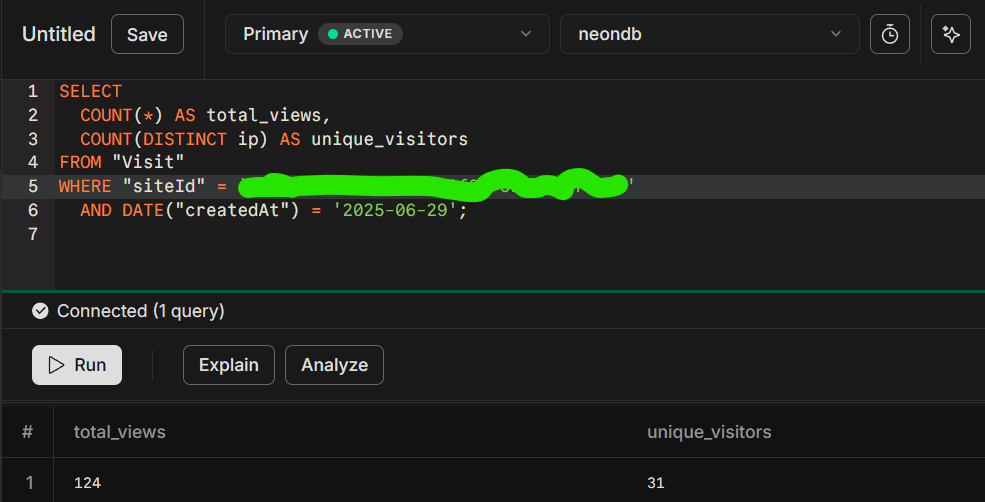The image size is (985, 502).
Task: Expand the Primary branch dropdown chevron
Action: coord(526,34)
